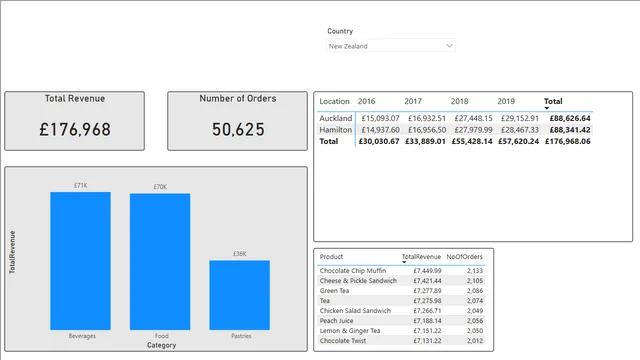Click the 2018 column header
Image resolution: width=640 pixels, height=360 pixels.
tap(459, 101)
